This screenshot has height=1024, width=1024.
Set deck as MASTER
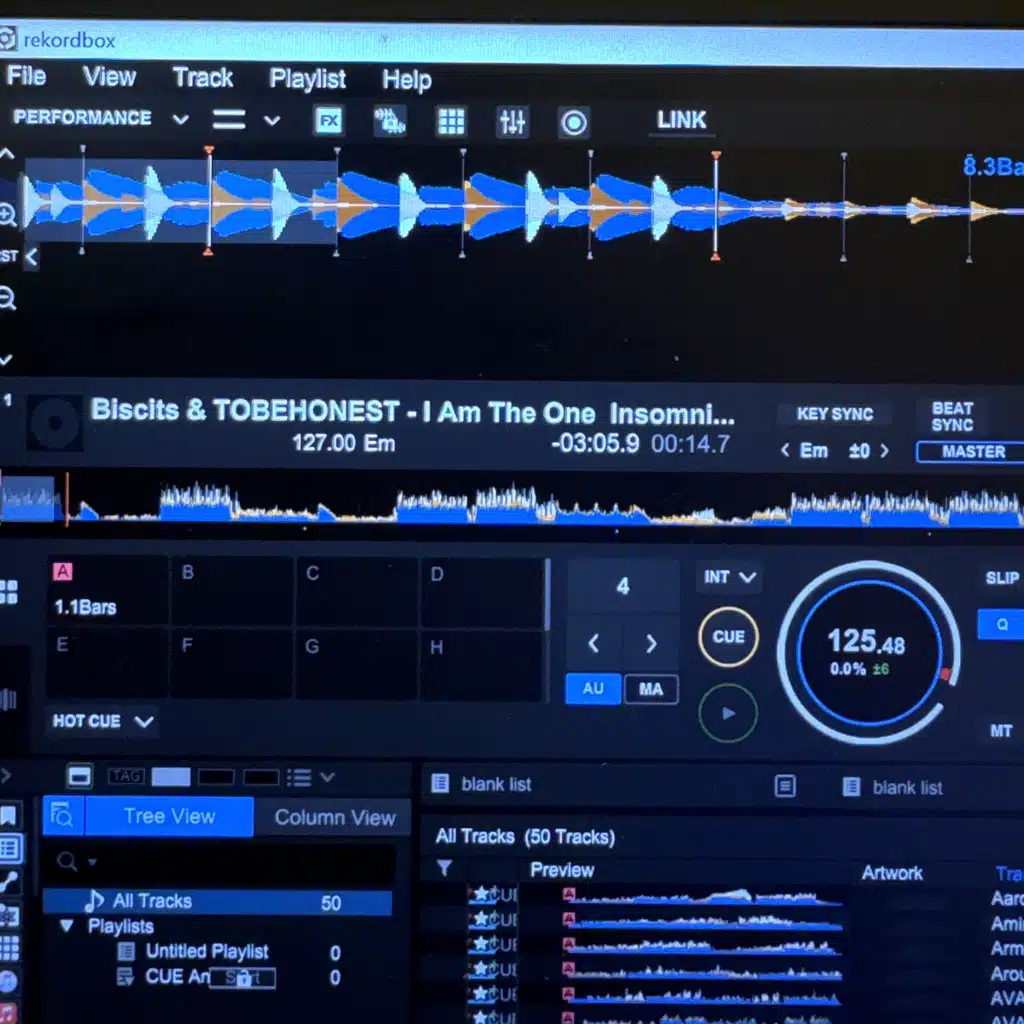coord(971,452)
